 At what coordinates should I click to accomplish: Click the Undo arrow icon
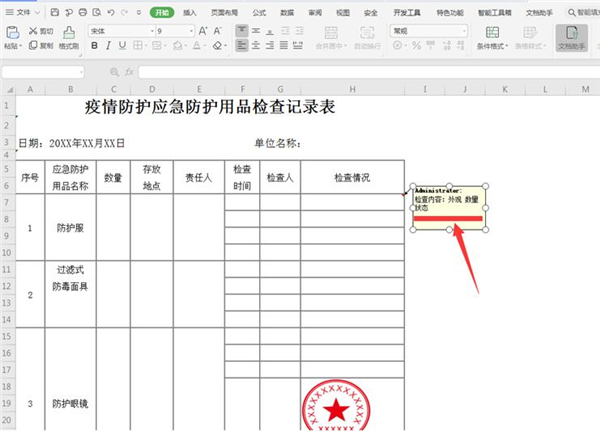click(x=109, y=12)
